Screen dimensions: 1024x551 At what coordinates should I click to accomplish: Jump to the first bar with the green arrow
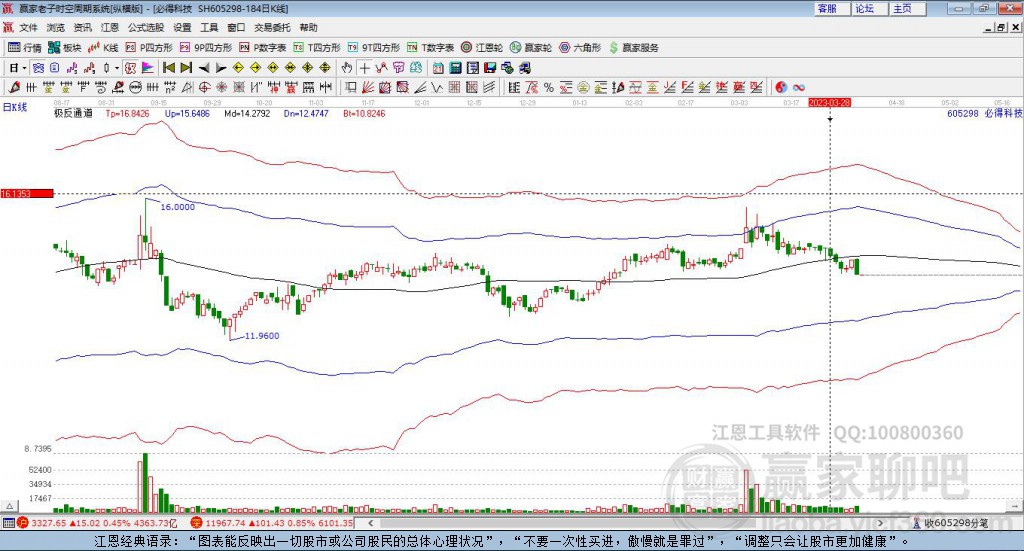tap(168, 68)
